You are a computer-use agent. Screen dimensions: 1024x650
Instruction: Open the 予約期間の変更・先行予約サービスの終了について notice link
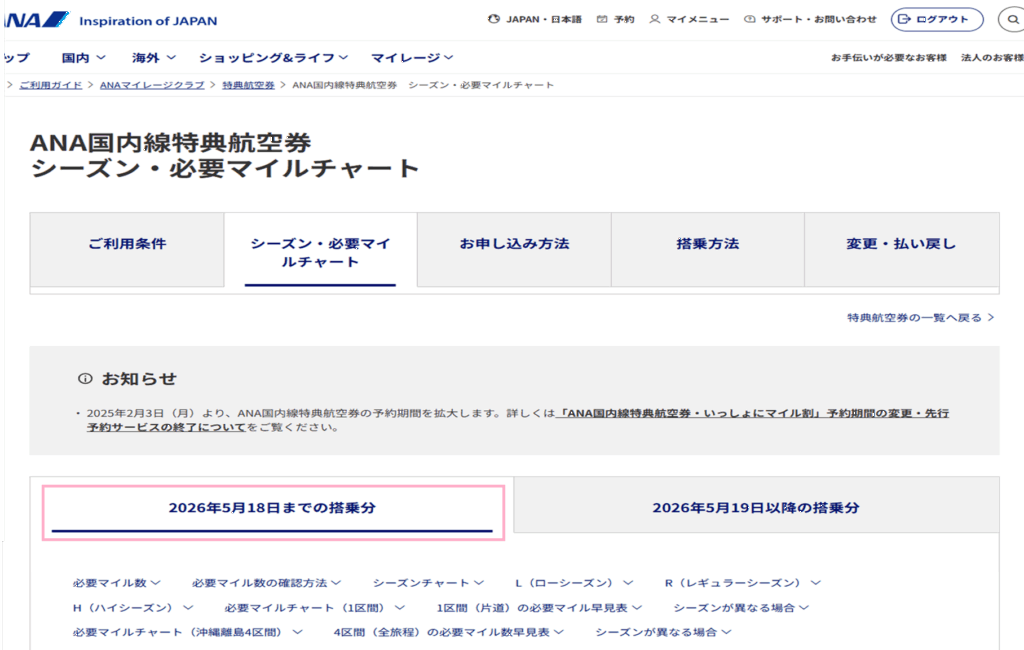[x=517, y=420]
